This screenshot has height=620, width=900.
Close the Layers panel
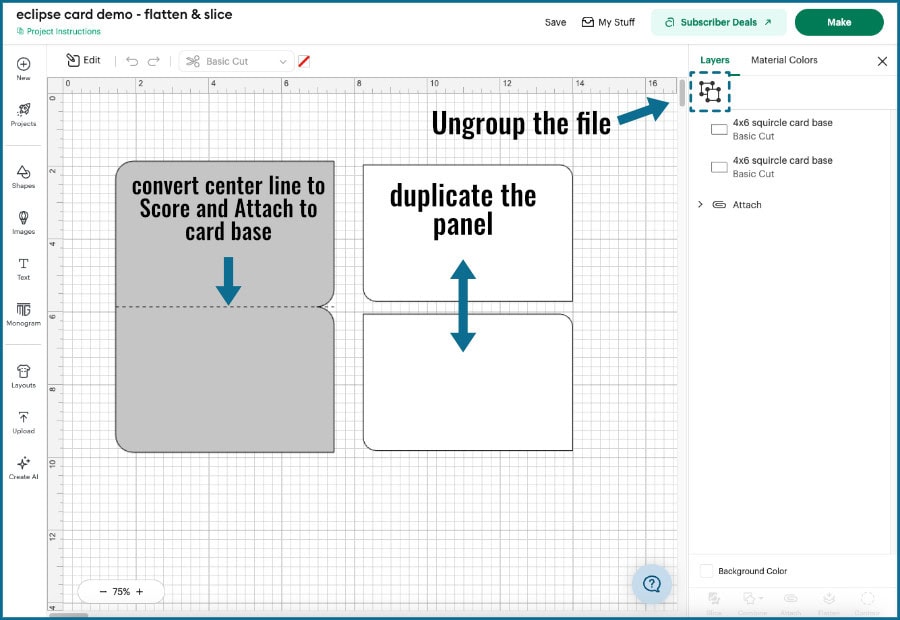click(882, 61)
